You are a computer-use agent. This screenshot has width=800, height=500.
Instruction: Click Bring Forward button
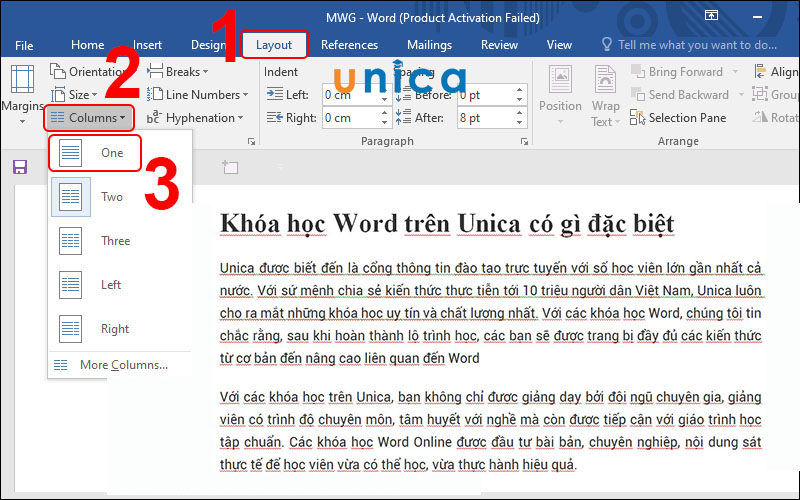(677, 71)
